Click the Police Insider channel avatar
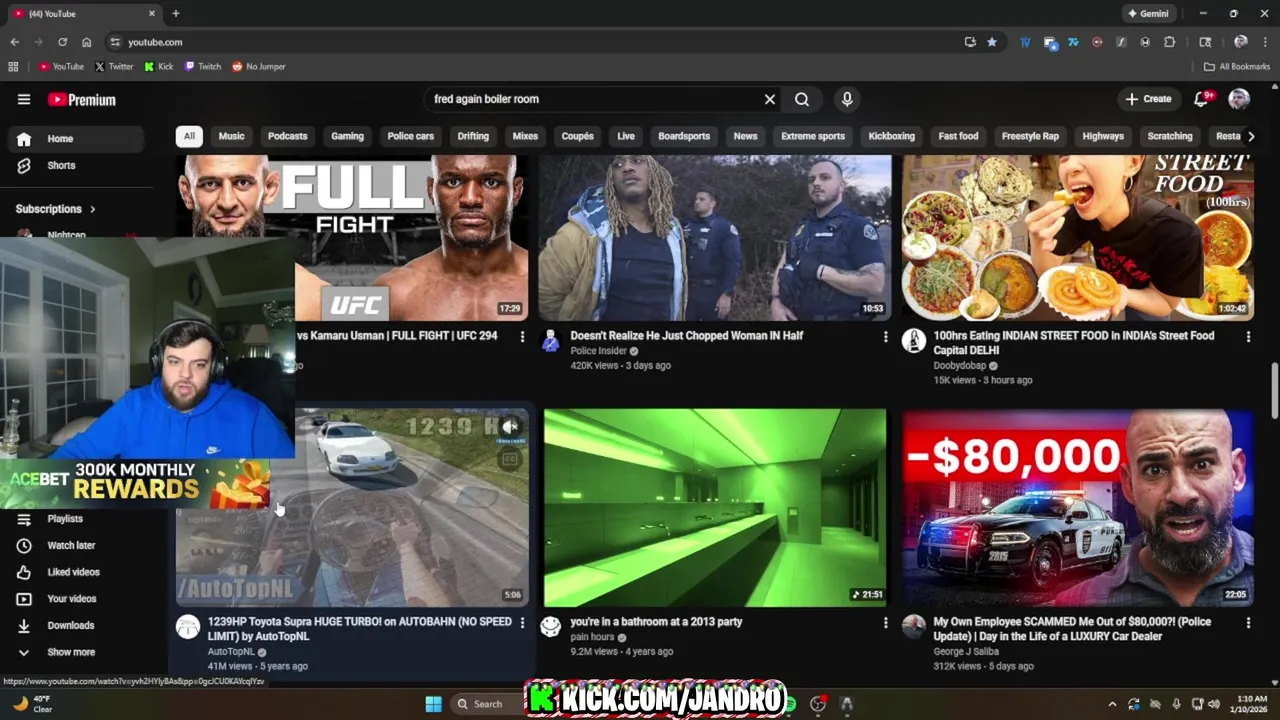The width and height of the screenshot is (1280, 720). 551,341
